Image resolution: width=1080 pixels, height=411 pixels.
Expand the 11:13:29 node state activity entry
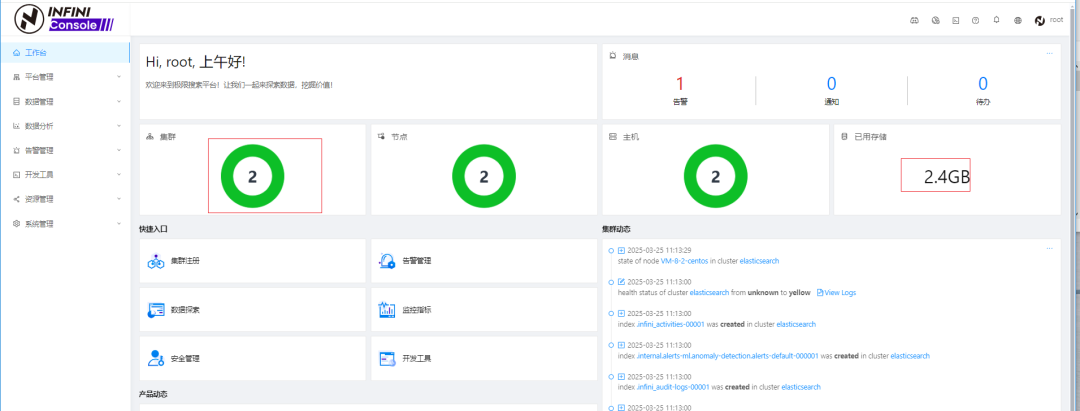621,250
